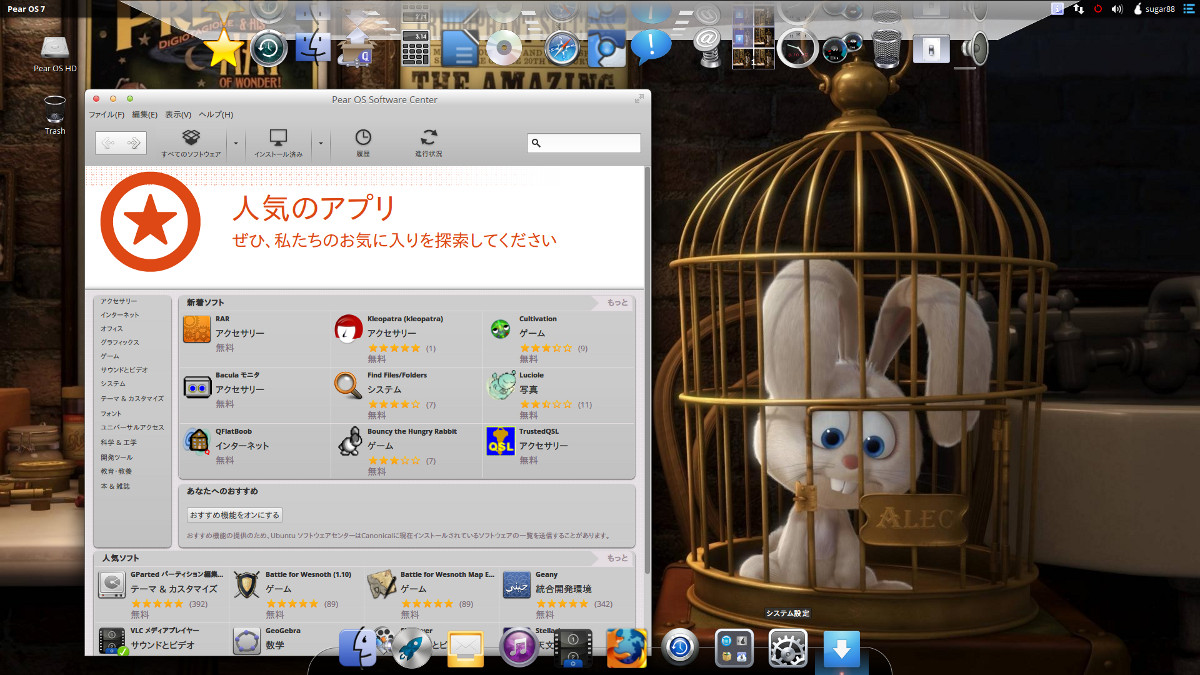This screenshot has width=1200, height=675.
Task: Open the GeoGebra app icon
Action: pyautogui.click(x=247, y=641)
